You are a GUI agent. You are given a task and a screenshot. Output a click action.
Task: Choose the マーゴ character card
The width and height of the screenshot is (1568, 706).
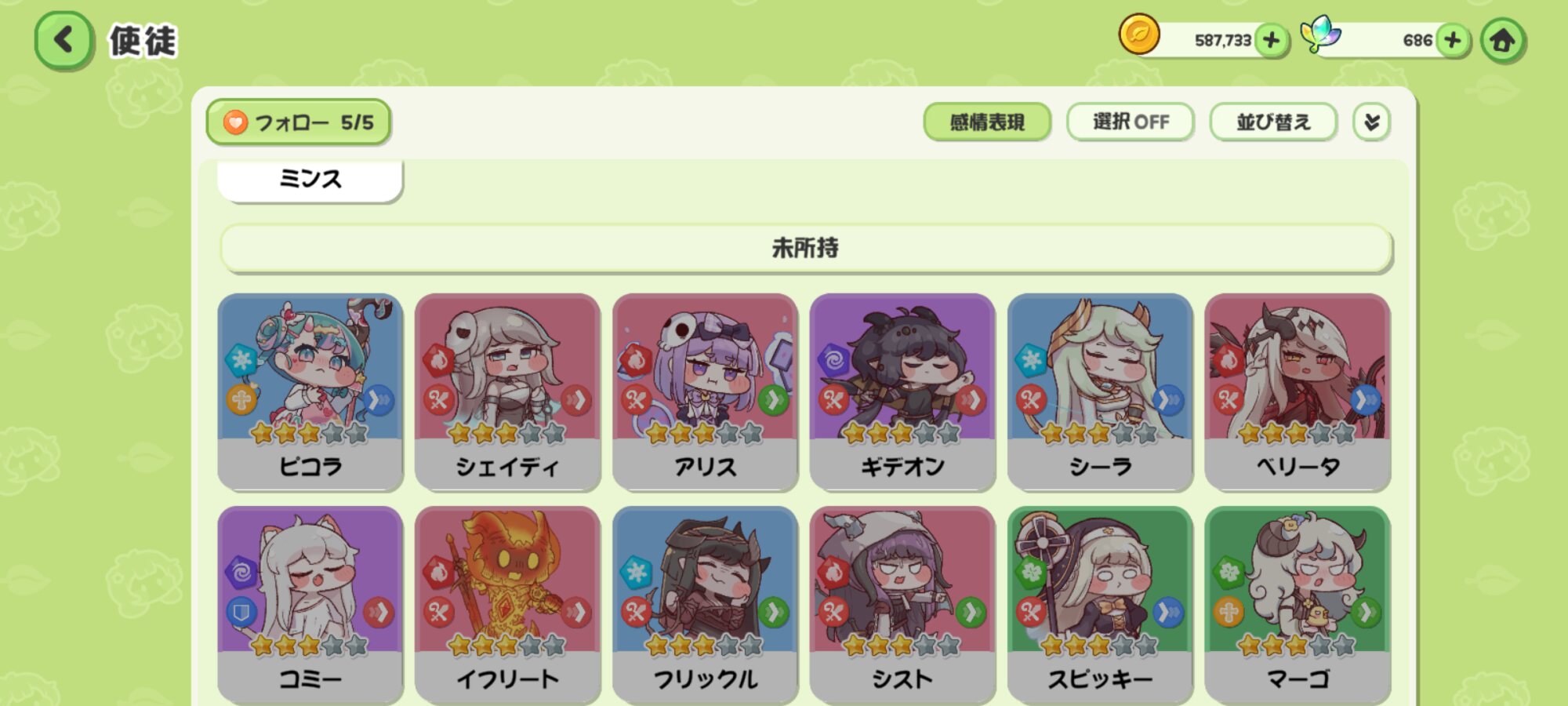pos(1298,605)
